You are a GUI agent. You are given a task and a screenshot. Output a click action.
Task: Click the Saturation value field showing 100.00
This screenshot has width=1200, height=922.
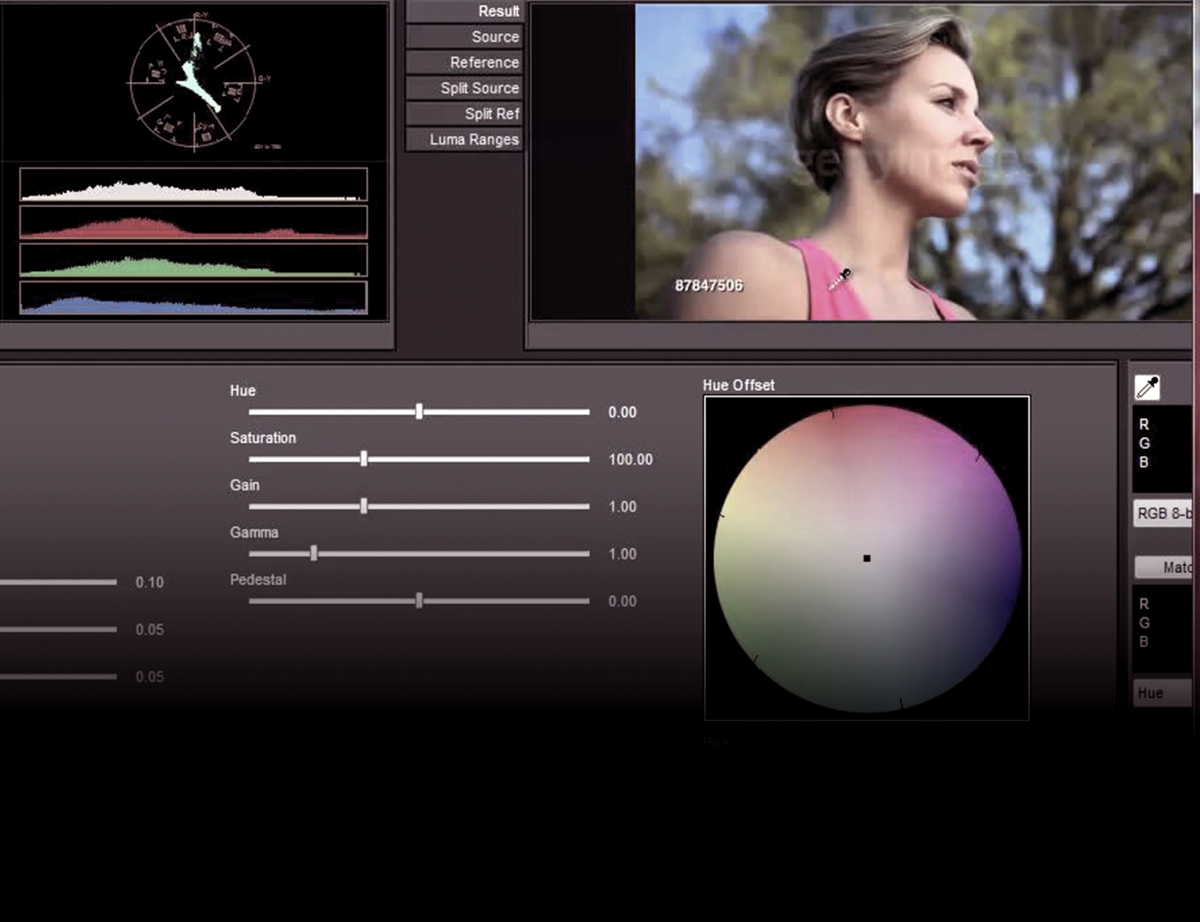(630, 460)
